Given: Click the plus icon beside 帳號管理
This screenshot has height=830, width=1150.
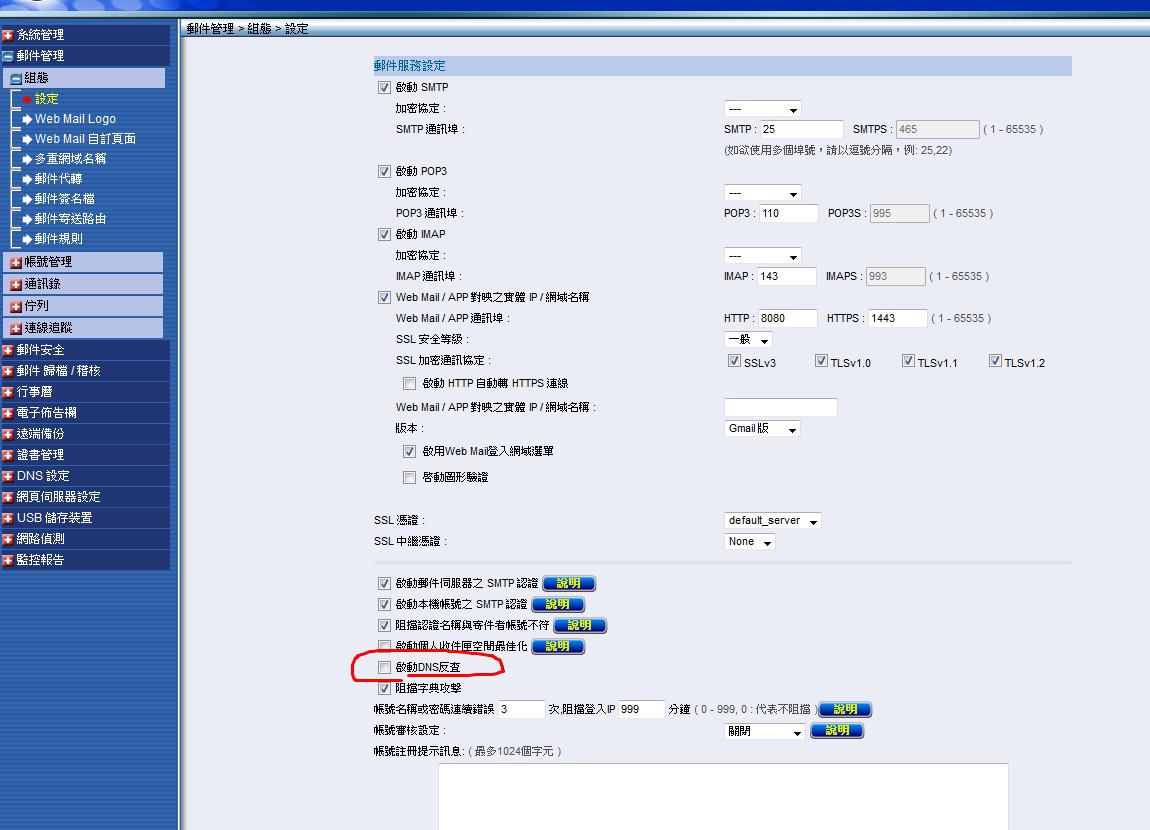Looking at the screenshot, I should point(15,262).
